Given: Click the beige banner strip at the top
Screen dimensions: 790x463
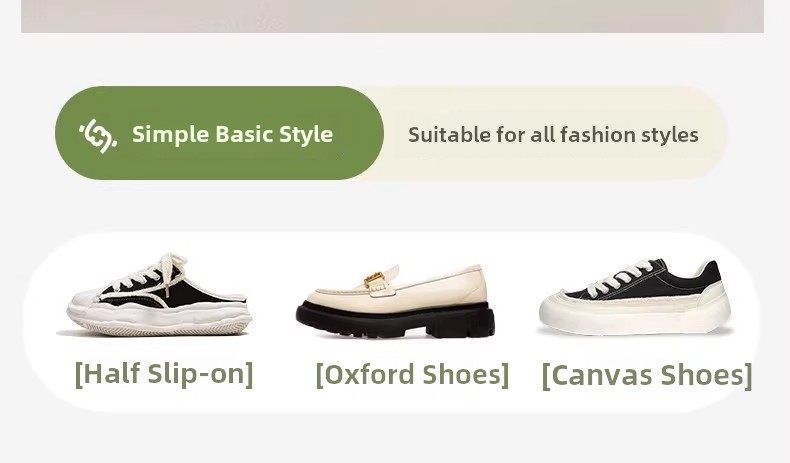Looking at the screenshot, I should point(392,16).
